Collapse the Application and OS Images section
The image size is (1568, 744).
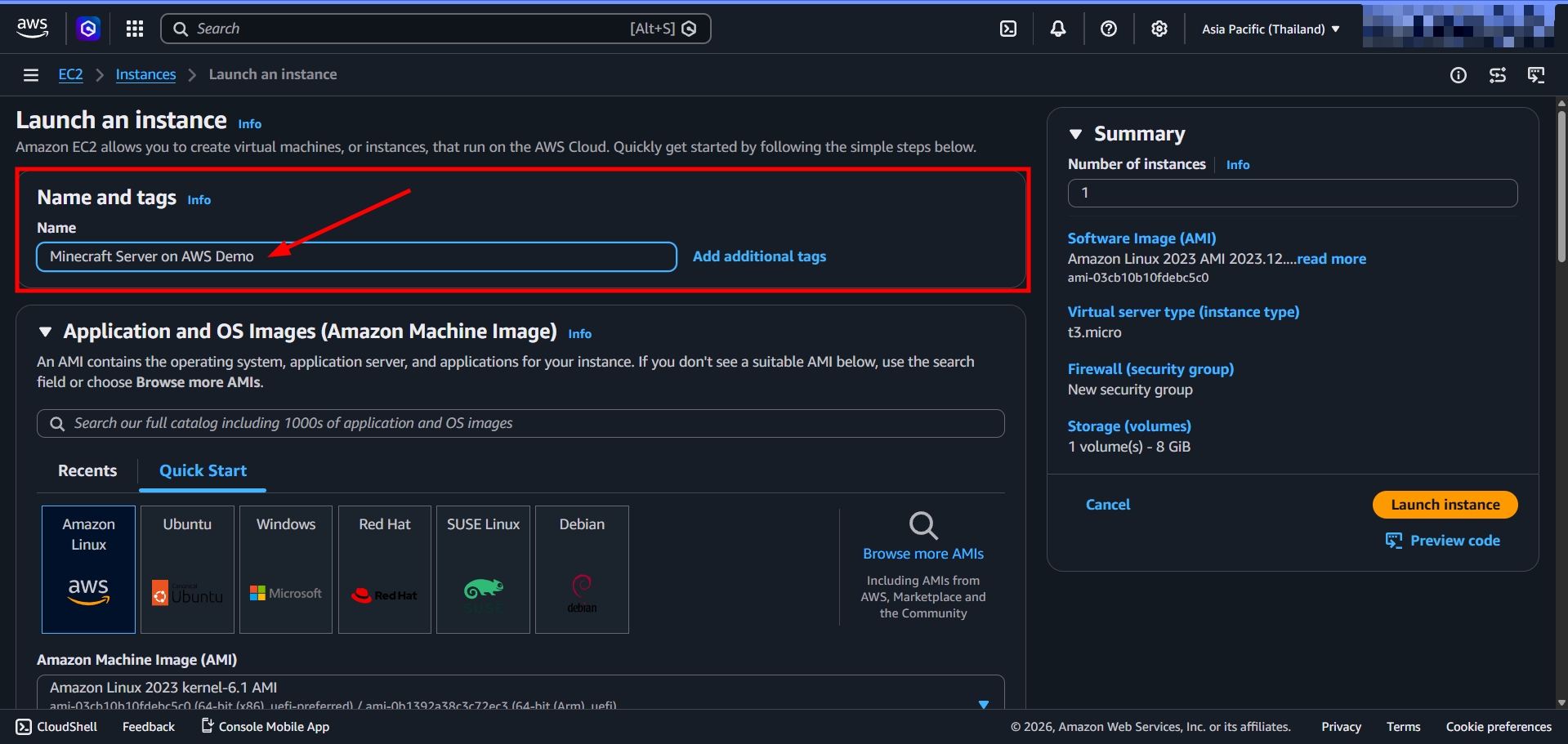tap(46, 332)
